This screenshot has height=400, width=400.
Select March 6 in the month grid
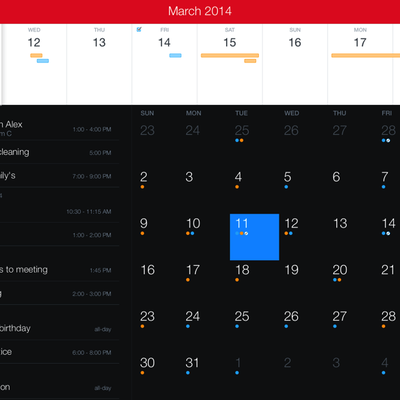pos(336,177)
